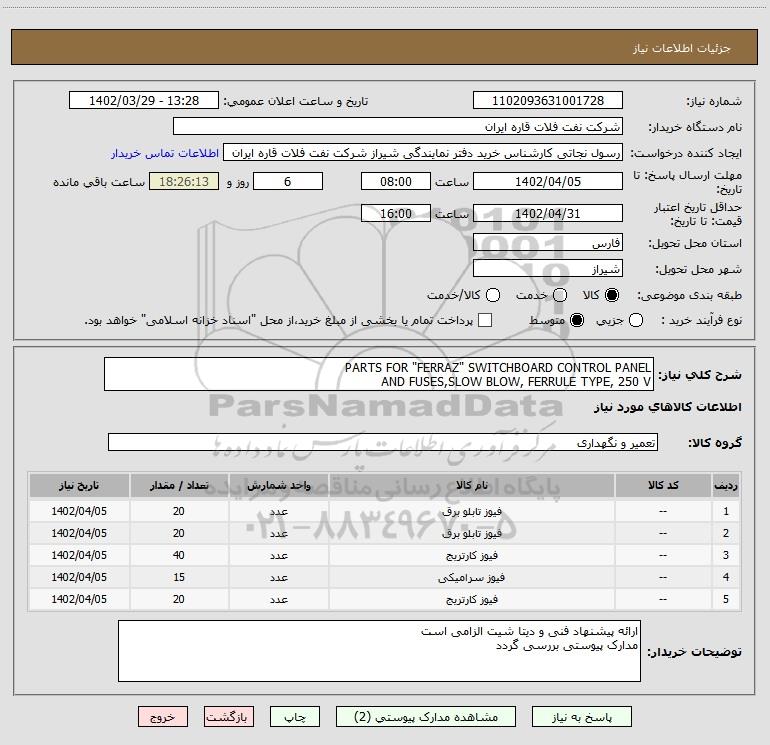This screenshot has height=745, width=770.
Task: Click the request creator field رسول نجاتی
Action: click(x=423, y=153)
